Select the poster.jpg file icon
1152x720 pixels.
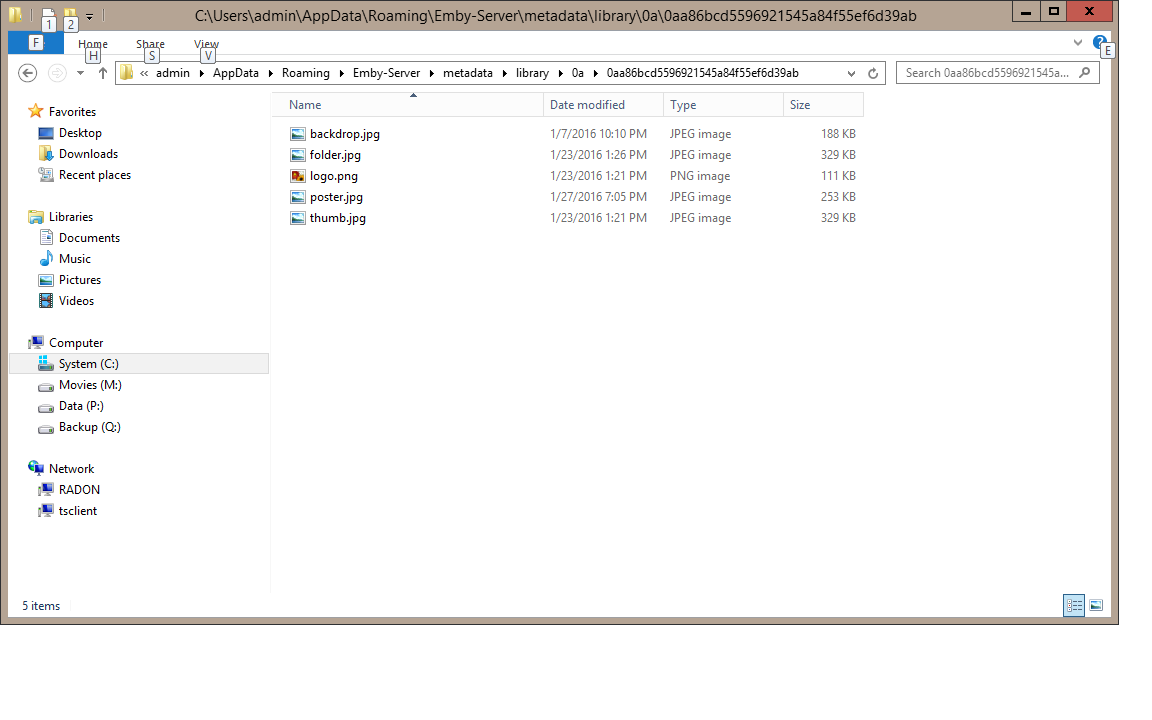298,197
